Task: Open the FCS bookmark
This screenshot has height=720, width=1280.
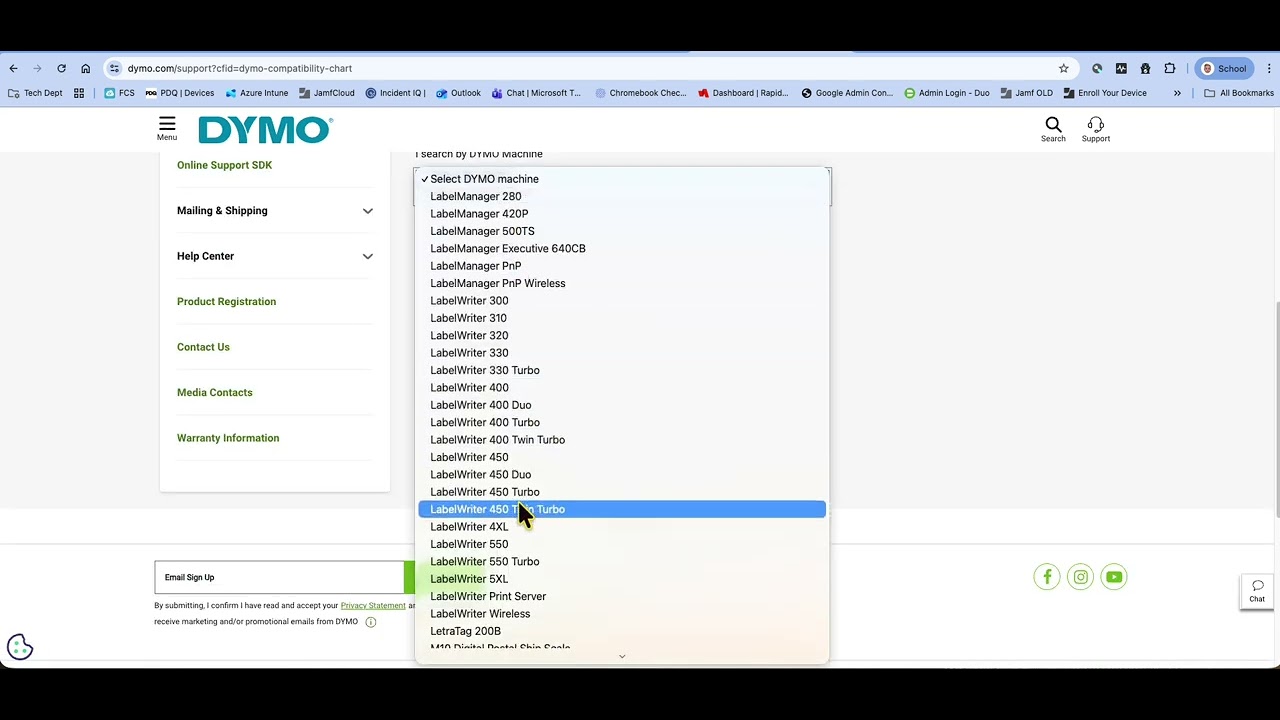Action: pos(119,93)
